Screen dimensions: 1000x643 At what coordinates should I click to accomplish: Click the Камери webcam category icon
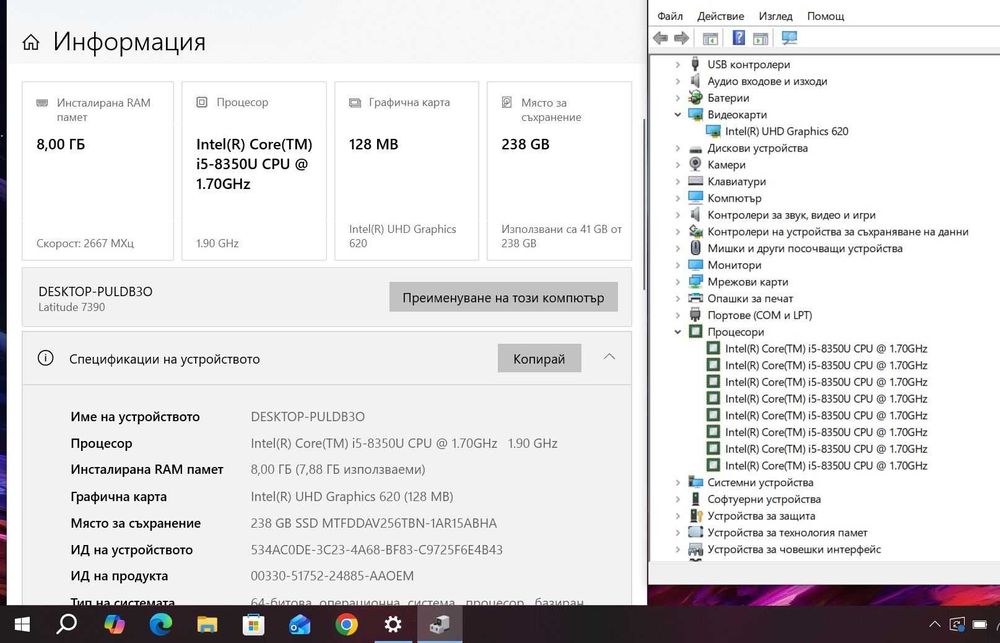695,165
